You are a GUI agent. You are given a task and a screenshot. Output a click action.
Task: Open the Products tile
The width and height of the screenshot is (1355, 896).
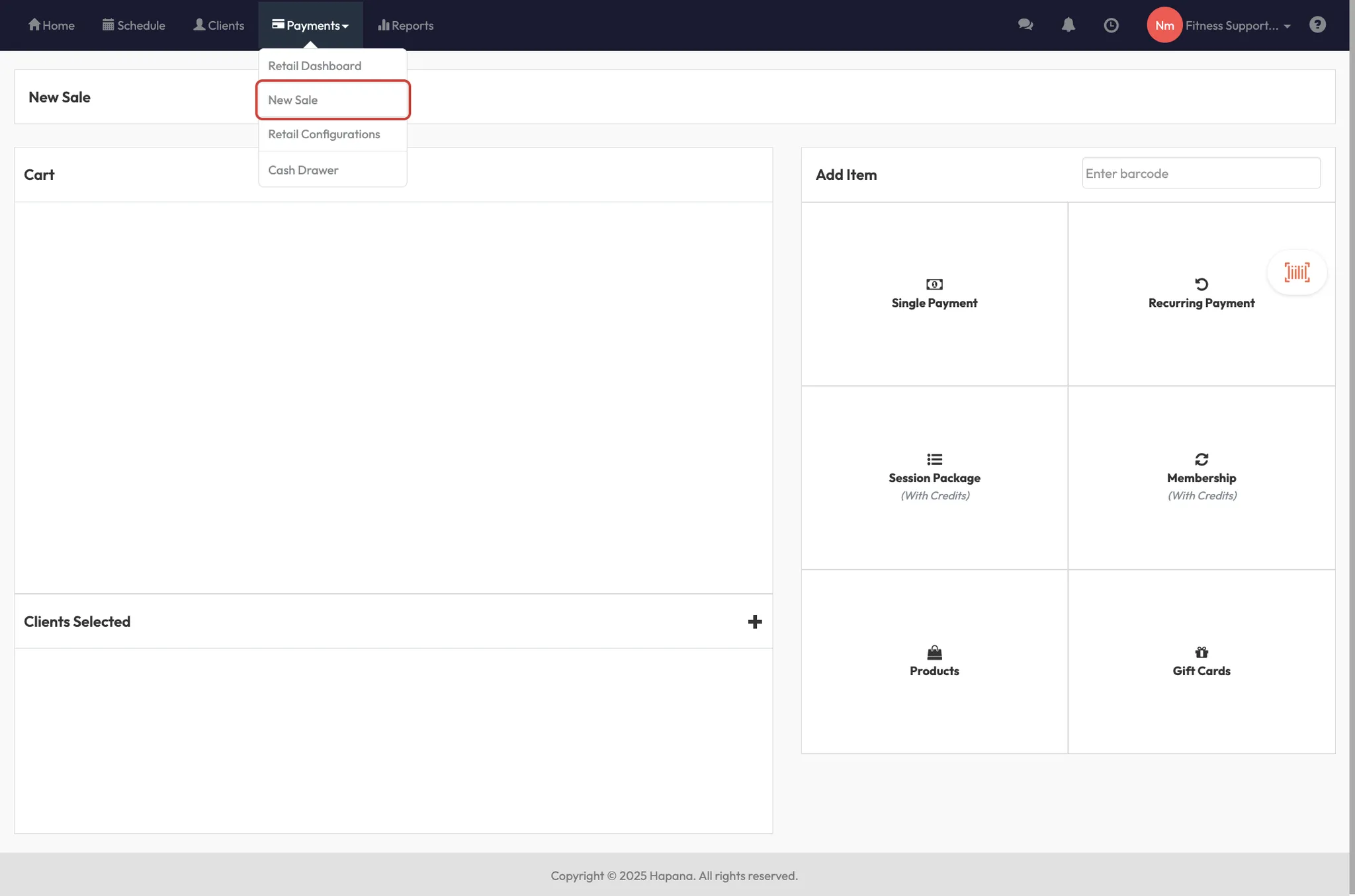click(x=934, y=661)
